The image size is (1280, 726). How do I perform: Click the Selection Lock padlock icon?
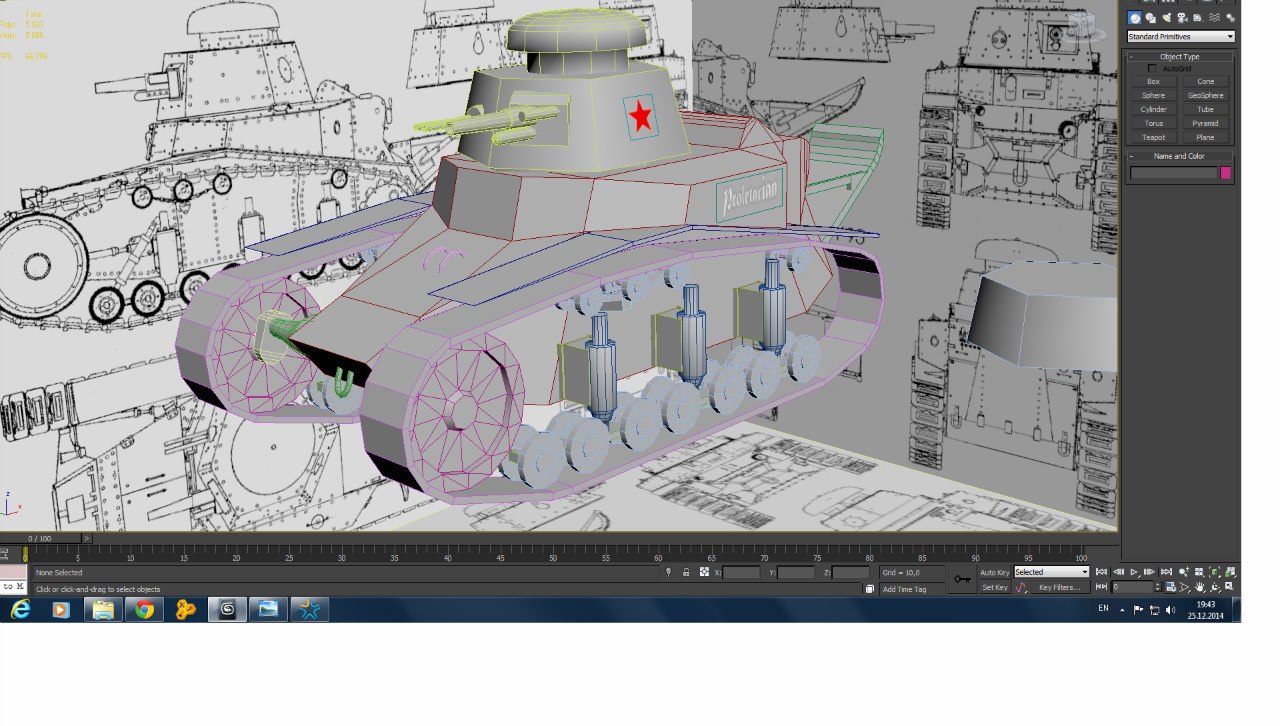[x=686, y=573]
